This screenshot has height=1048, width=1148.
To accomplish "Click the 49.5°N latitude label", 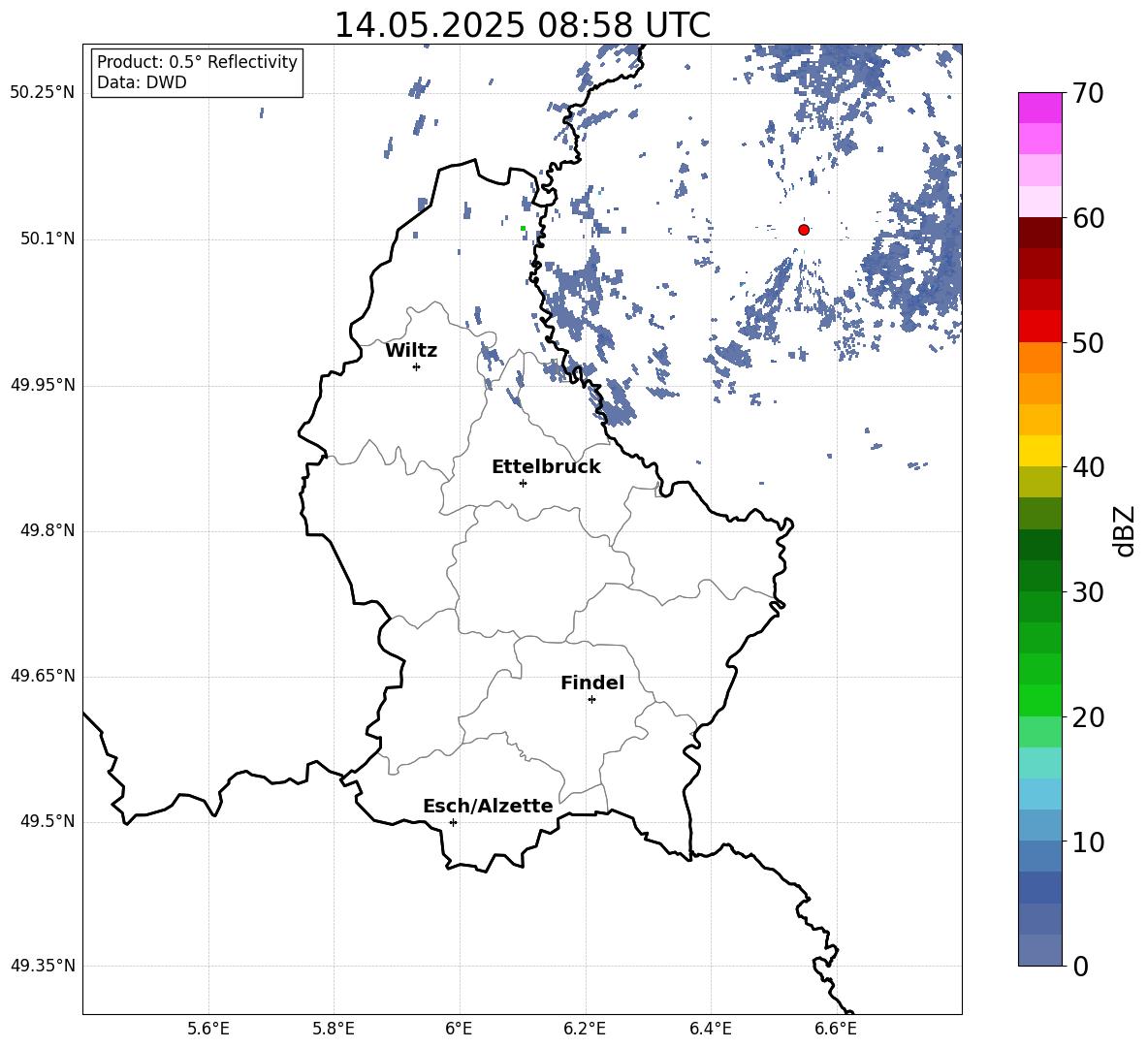I will 48,821.
